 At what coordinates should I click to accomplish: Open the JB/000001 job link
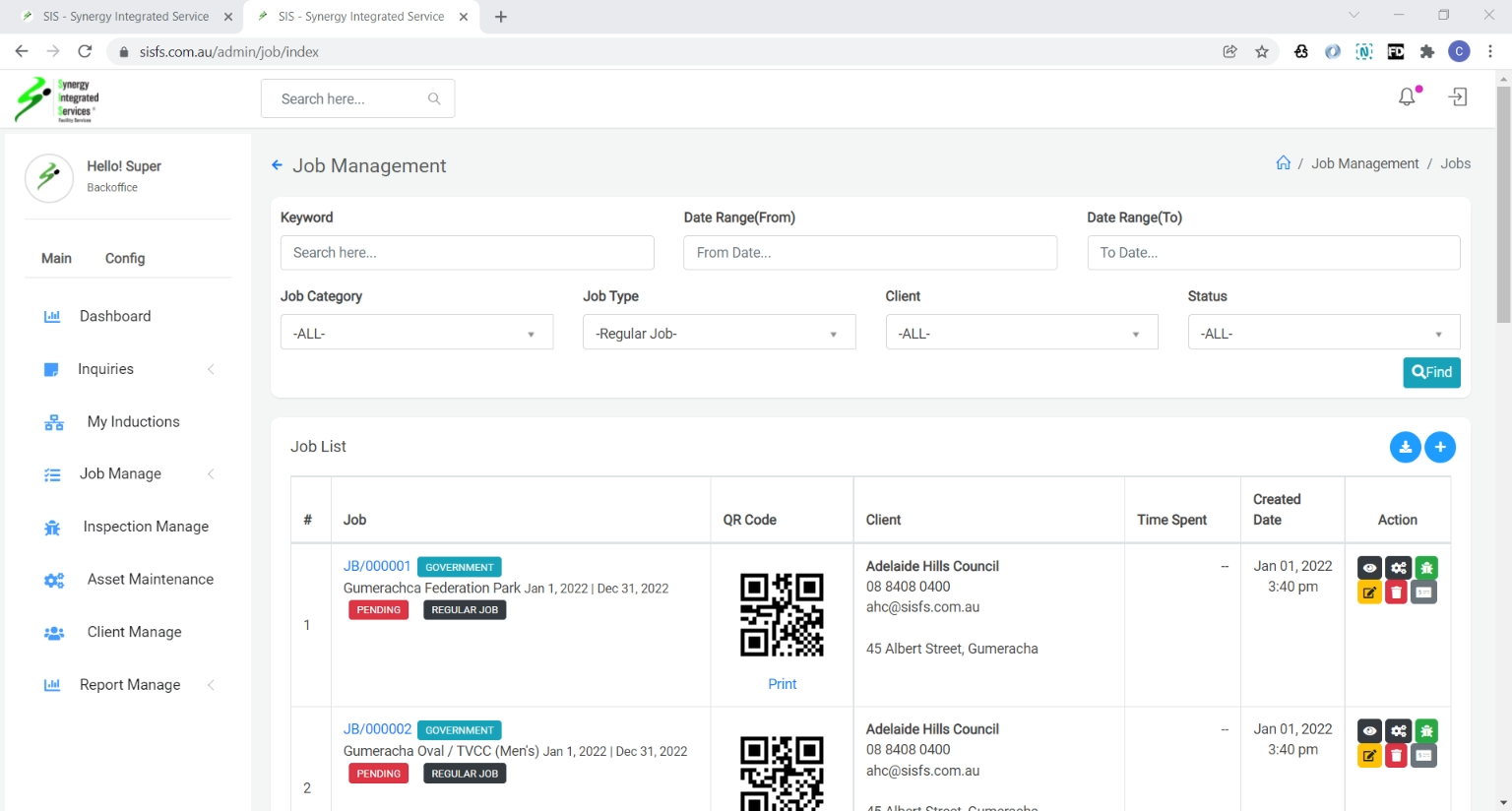pyautogui.click(x=376, y=566)
